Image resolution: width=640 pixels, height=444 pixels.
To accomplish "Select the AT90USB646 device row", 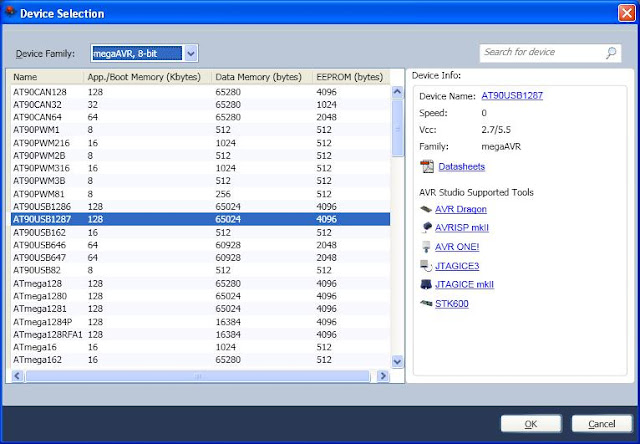I will click(x=200, y=245).
